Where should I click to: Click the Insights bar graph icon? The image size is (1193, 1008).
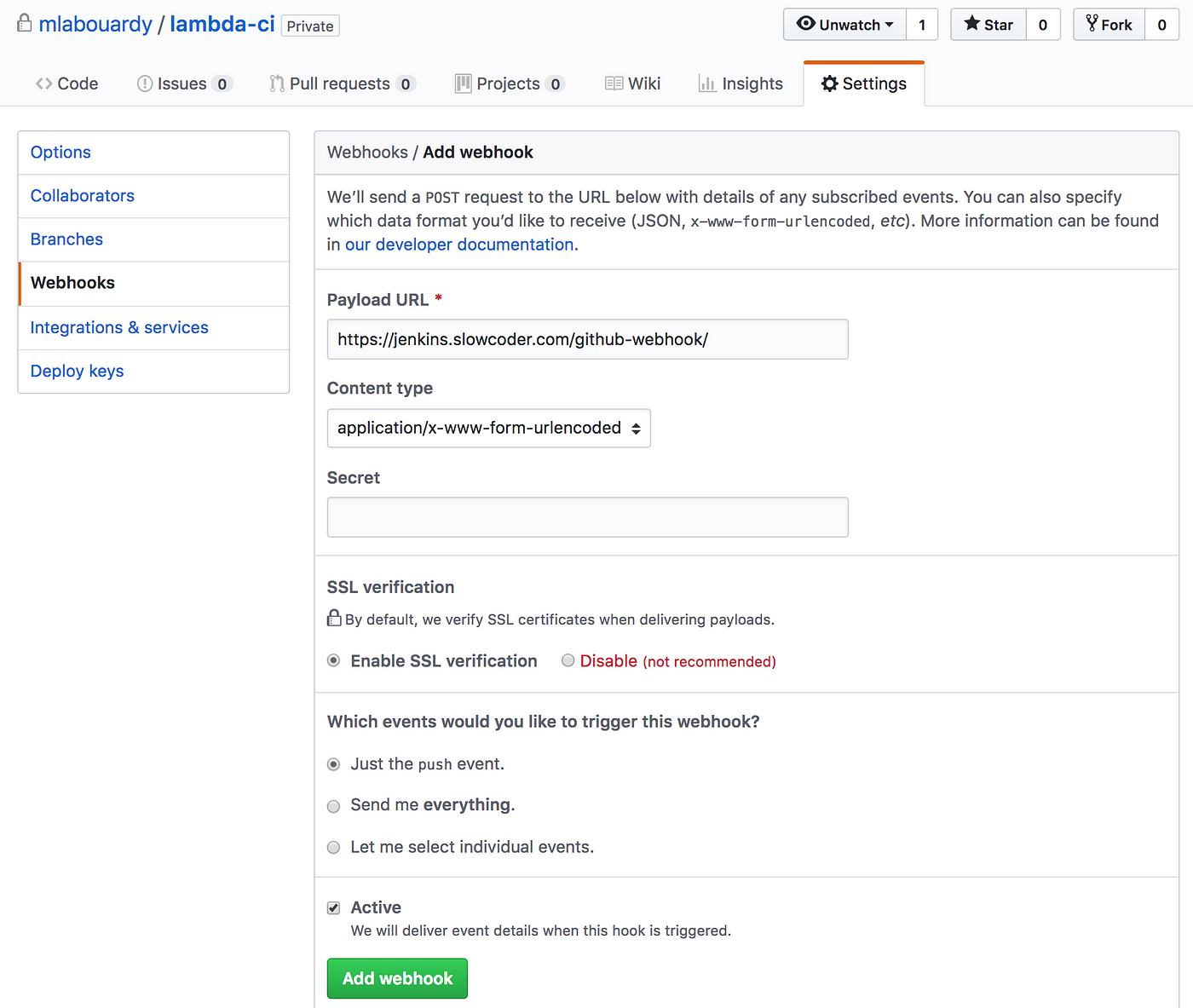[x=707, y=84]
